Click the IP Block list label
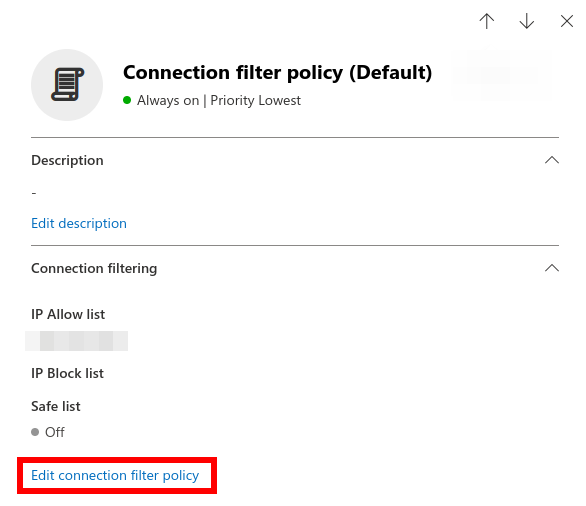586x506 pixels. tap(67, 373)
